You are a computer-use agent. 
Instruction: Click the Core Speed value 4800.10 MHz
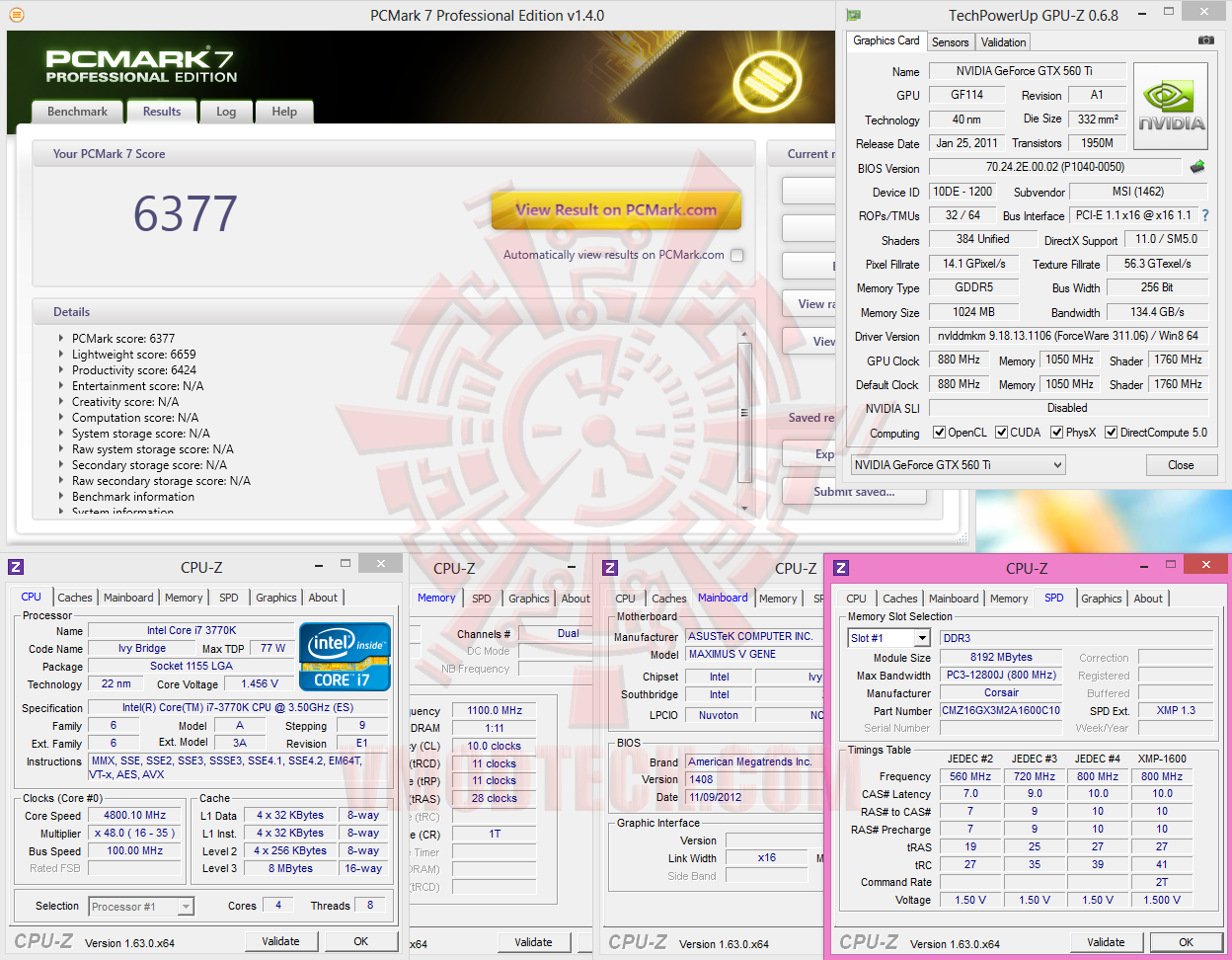tap(135, 815)
